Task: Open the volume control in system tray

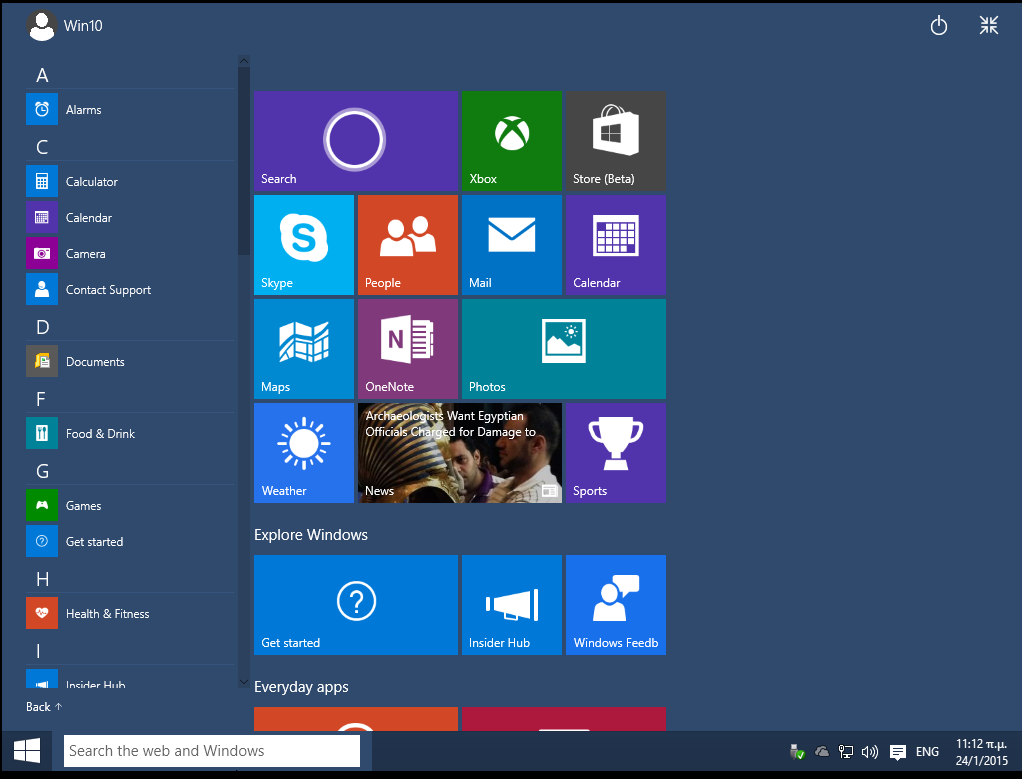Action: [869, 752]
